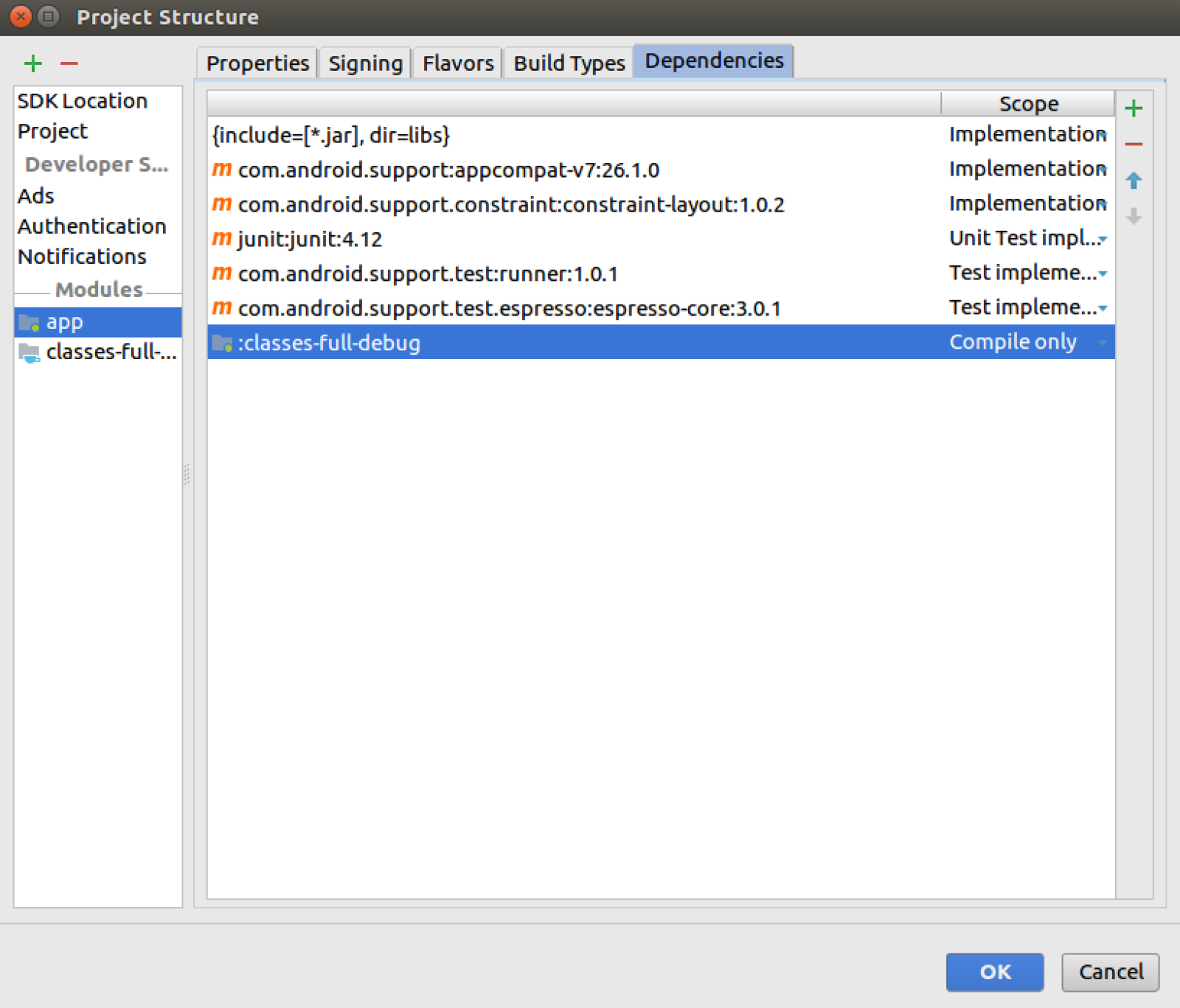Click the green add module plus icon

coord(33,63)
